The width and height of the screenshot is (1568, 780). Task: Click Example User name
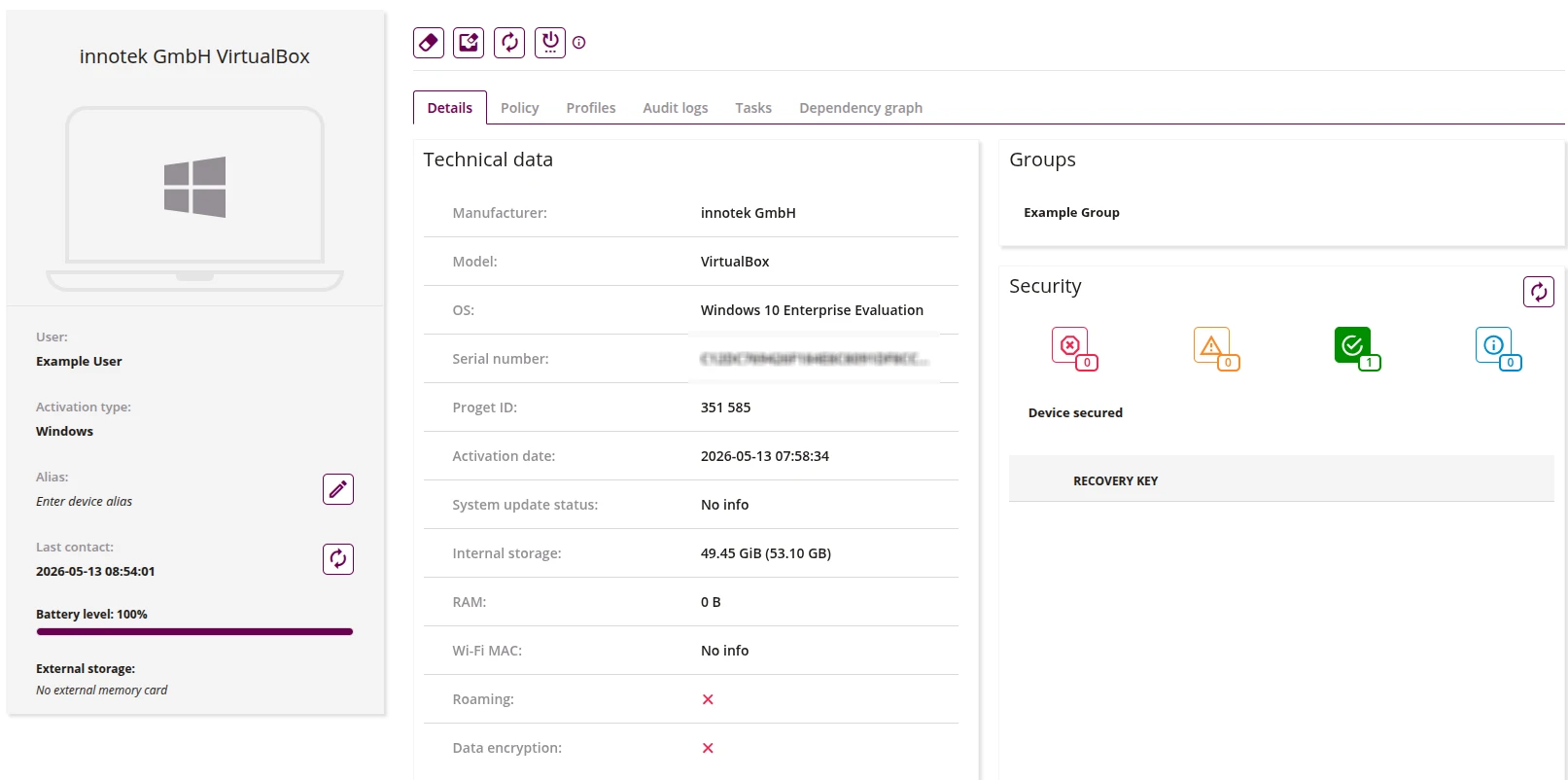click(x=79, y=361)
